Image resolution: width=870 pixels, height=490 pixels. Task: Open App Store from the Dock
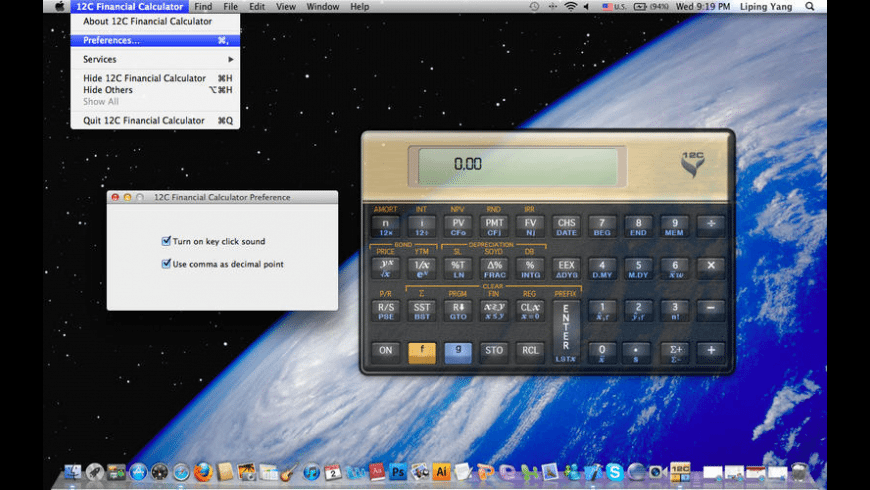click(138, 472)
